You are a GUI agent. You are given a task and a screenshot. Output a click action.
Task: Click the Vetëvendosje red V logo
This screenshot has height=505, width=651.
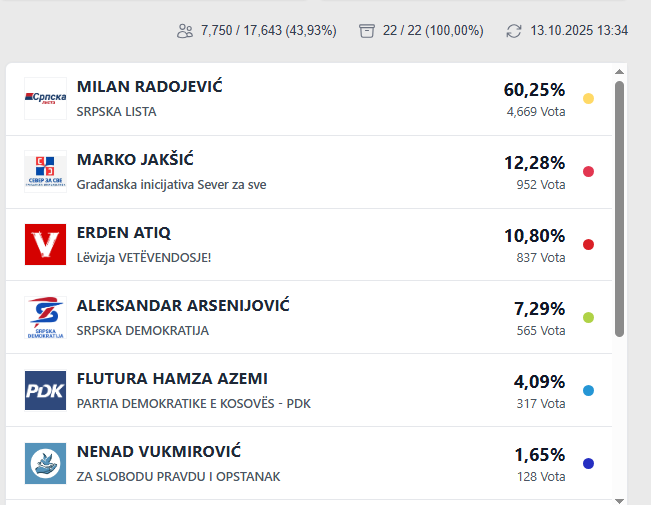(45, 245)
